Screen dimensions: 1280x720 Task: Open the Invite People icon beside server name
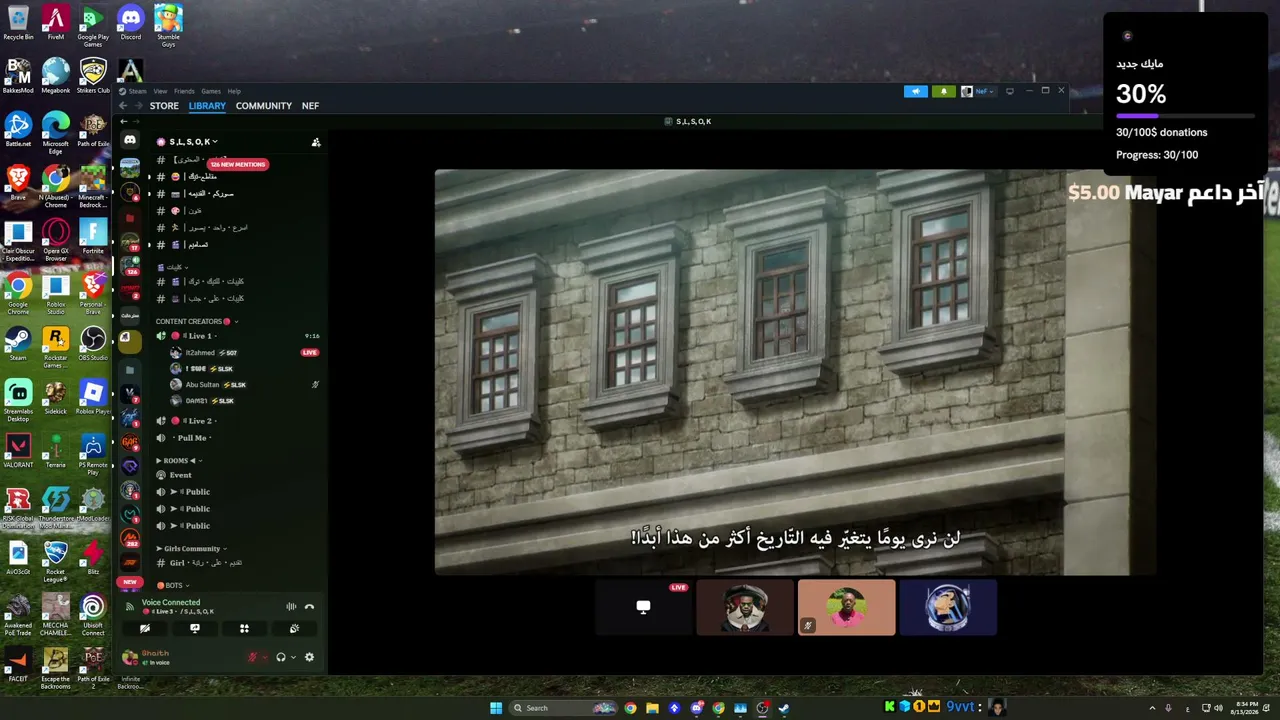pos(316,142)
